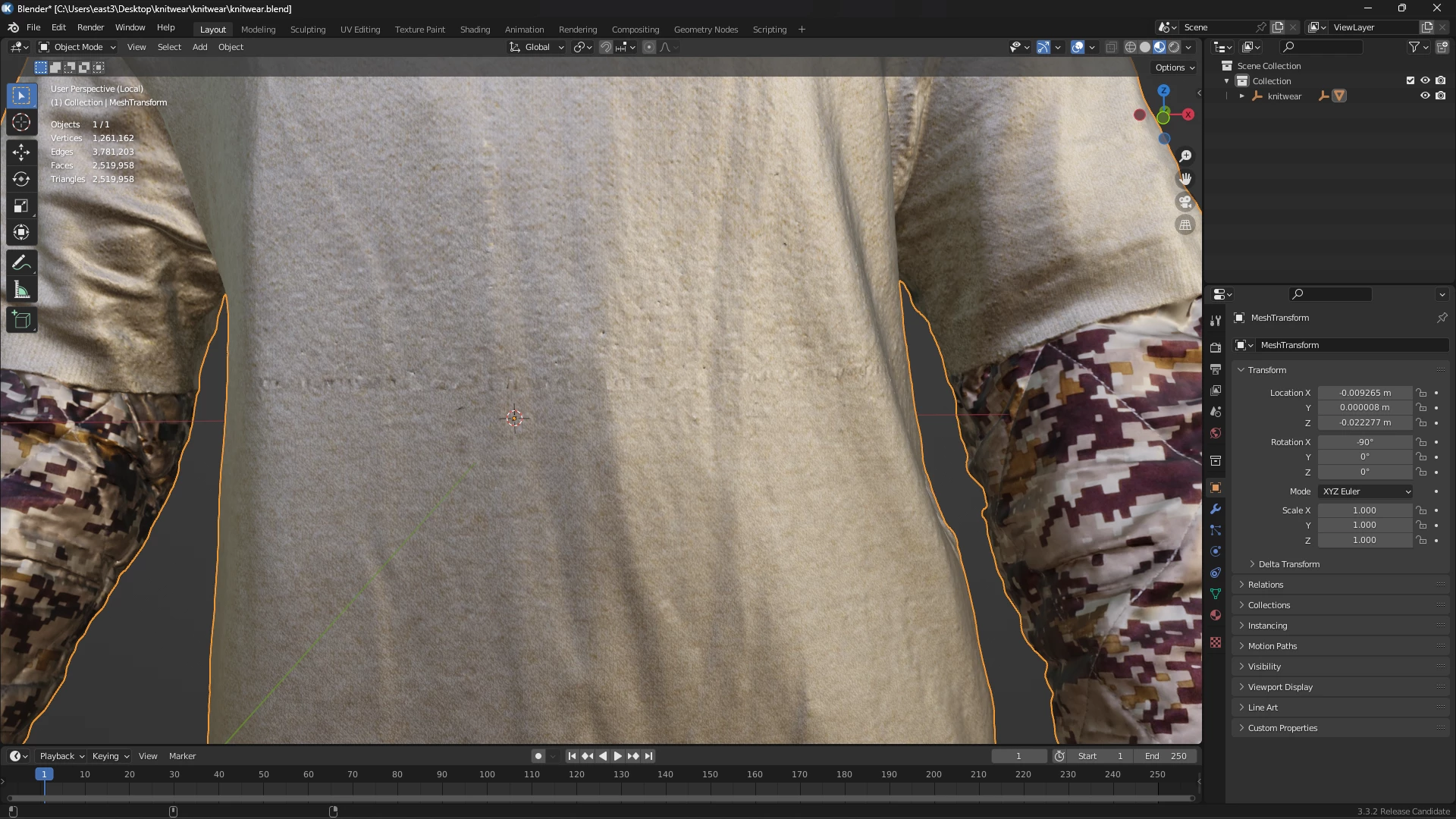Image resolution: width=1456 pixels, height=819 pixels.
Task: Open the Modifier properties wrench tab
Action: click(1216, 509)
